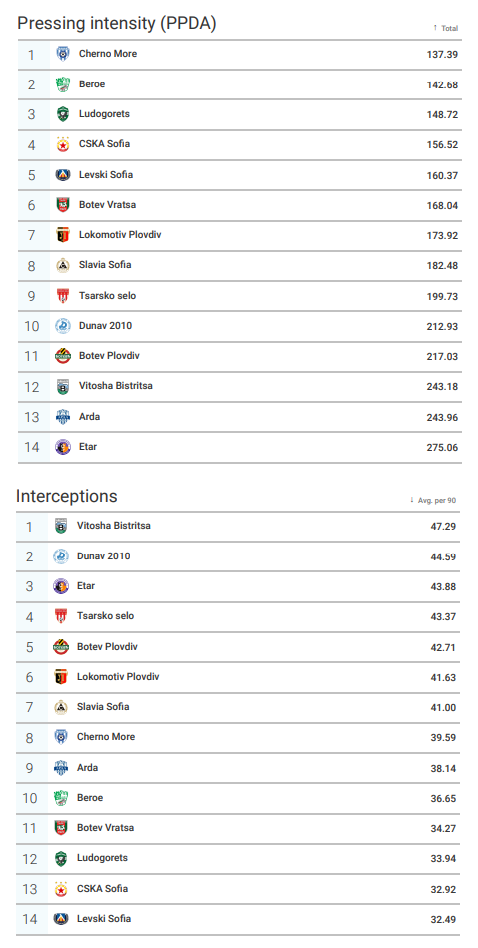The image size is (478, 948).
Task: Click Botev Plovdiv crest in Interceptions table
Action: click(x=61, y=647)
